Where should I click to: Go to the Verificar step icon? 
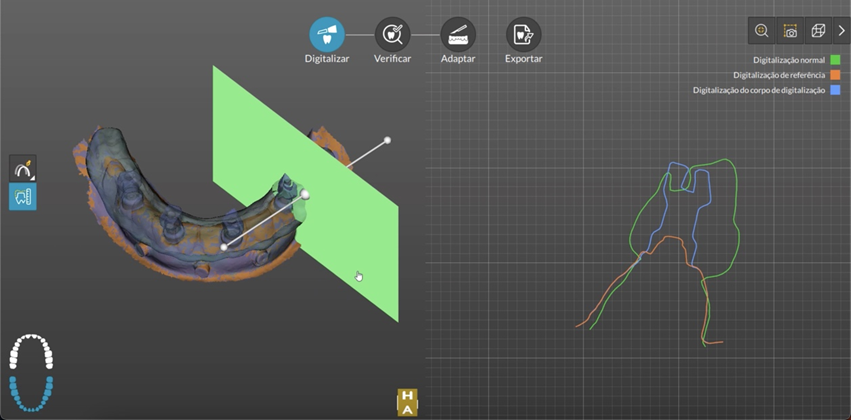(392, 35)
